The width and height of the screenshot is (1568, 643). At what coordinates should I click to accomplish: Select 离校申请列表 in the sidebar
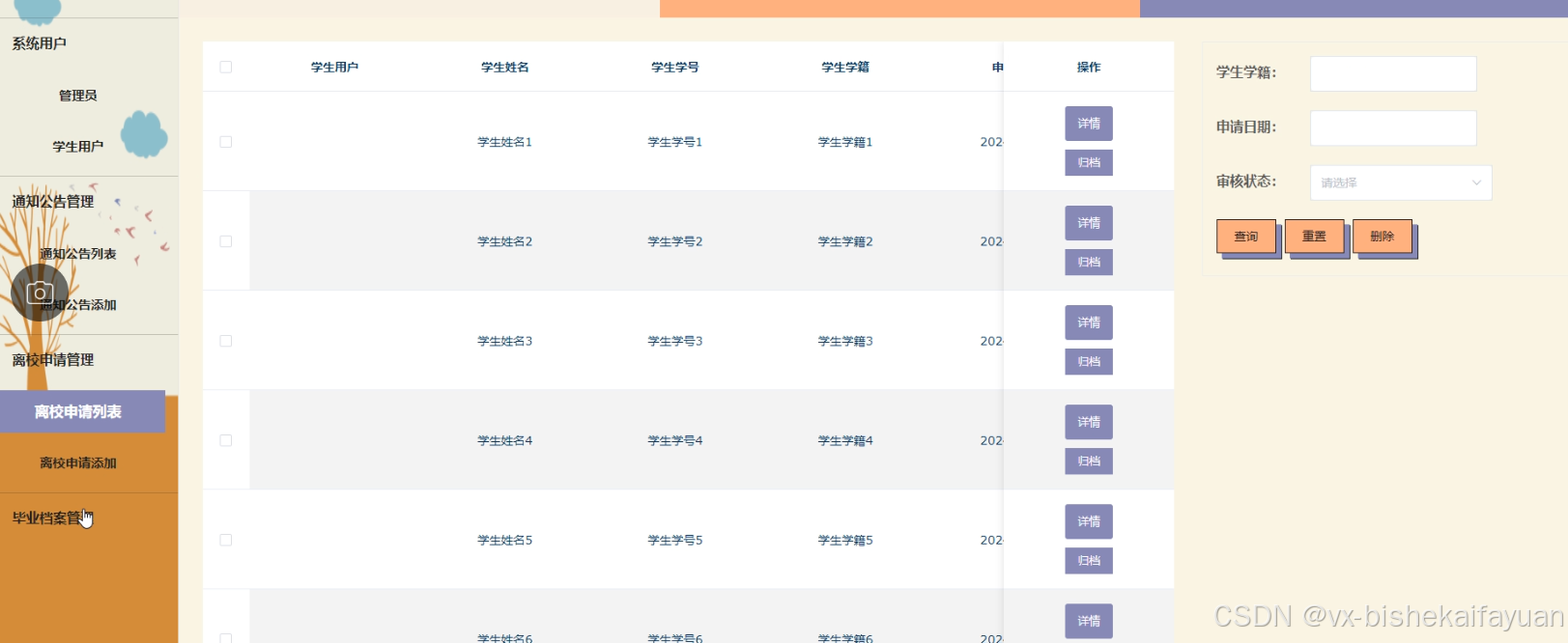(x=82, y=412)
